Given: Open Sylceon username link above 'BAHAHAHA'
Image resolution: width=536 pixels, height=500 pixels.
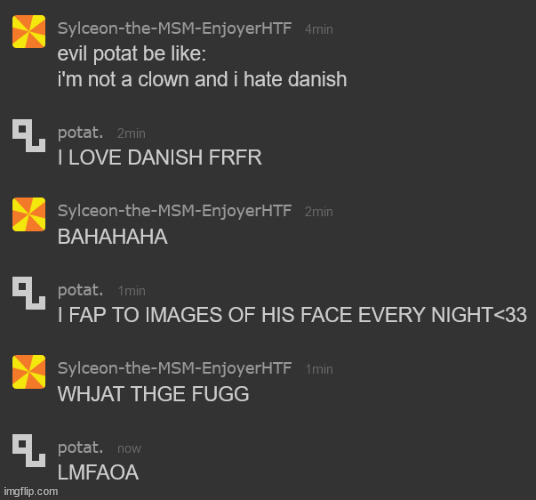Looking at the screenshot, I should (x=174, y=211).
